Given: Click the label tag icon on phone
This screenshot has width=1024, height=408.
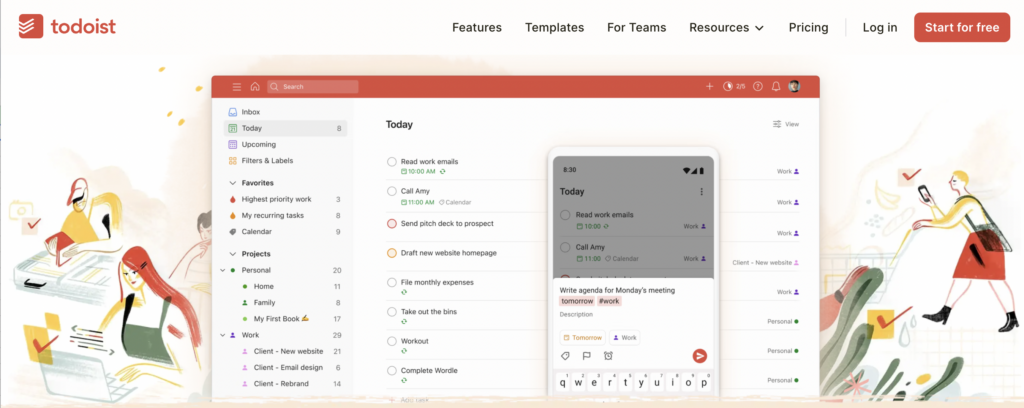Looking at the screenshot, I should [x=566, y=356].
